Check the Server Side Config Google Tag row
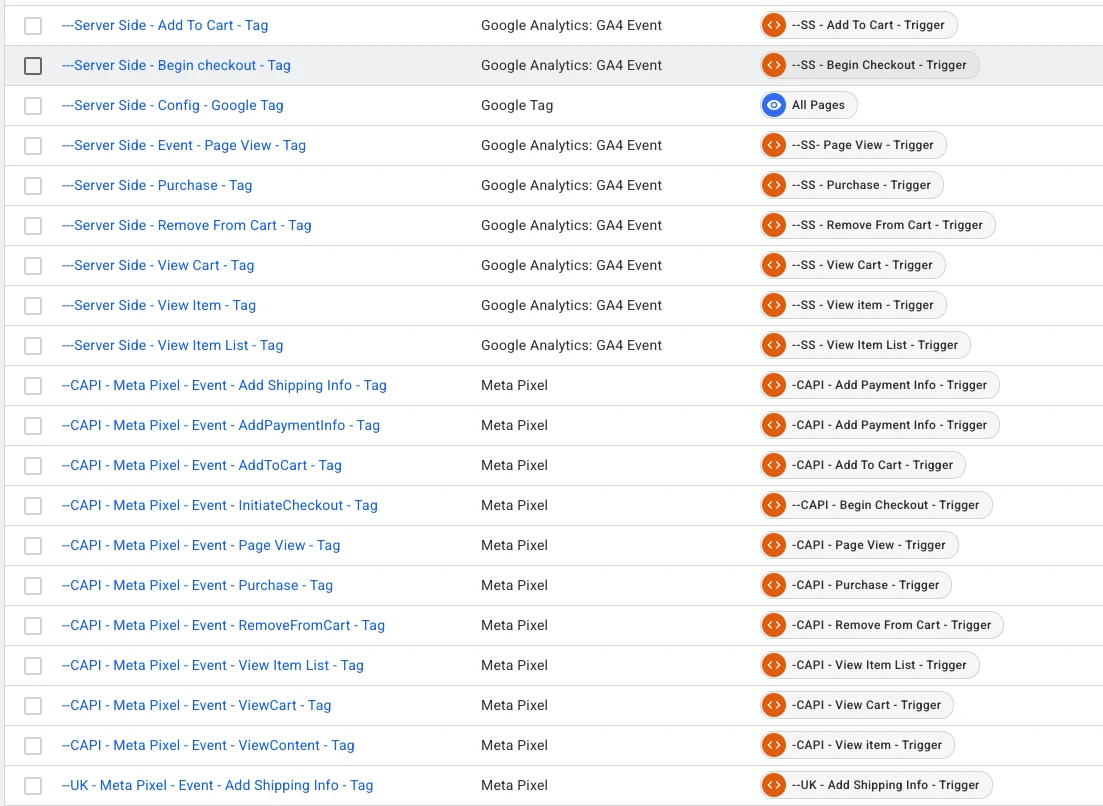The width and height of the screenshot is (1103, 806). coord(33,106)
